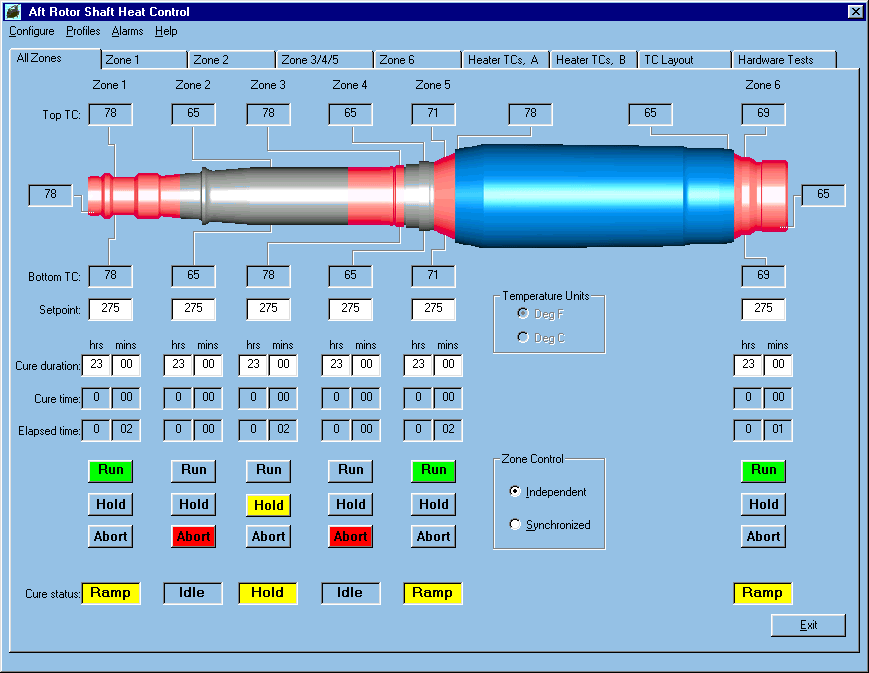Screen dimensions: 869x673
Task: Click the blue rotor body section
Action: tap(590, 195)
